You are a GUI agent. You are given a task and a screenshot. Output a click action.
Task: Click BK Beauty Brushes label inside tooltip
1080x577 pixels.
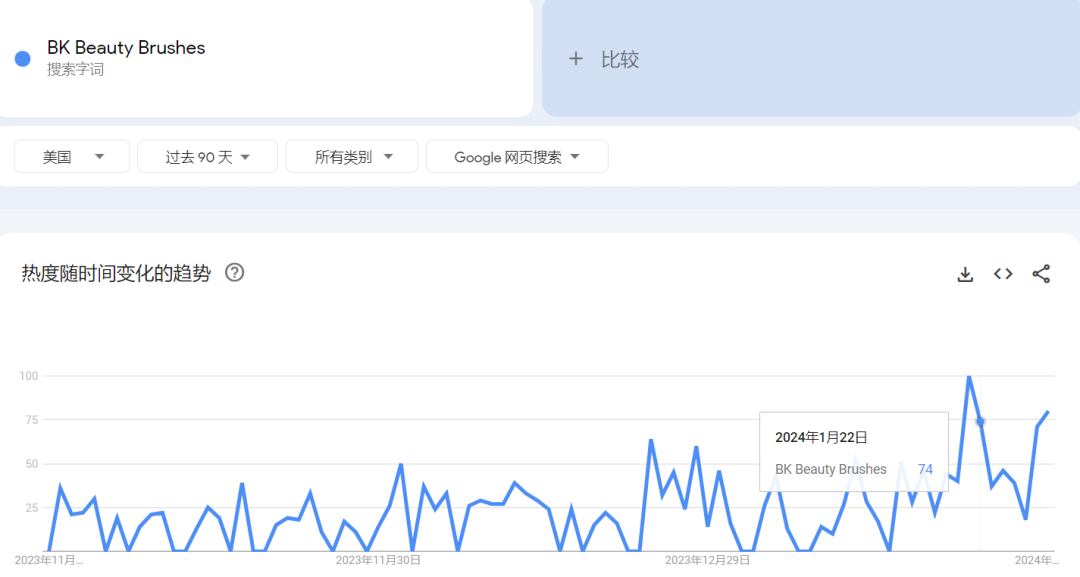[x=831, y=469]
